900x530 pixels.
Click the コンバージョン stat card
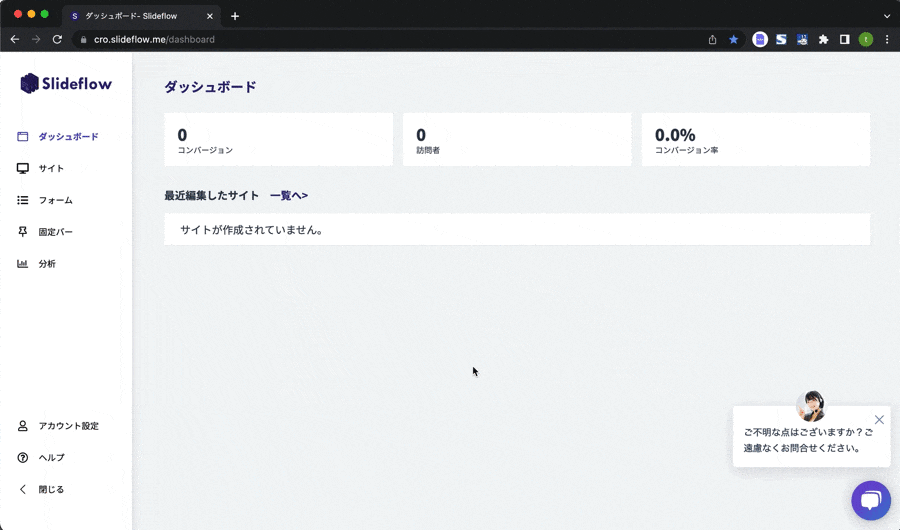click(278, 140)
